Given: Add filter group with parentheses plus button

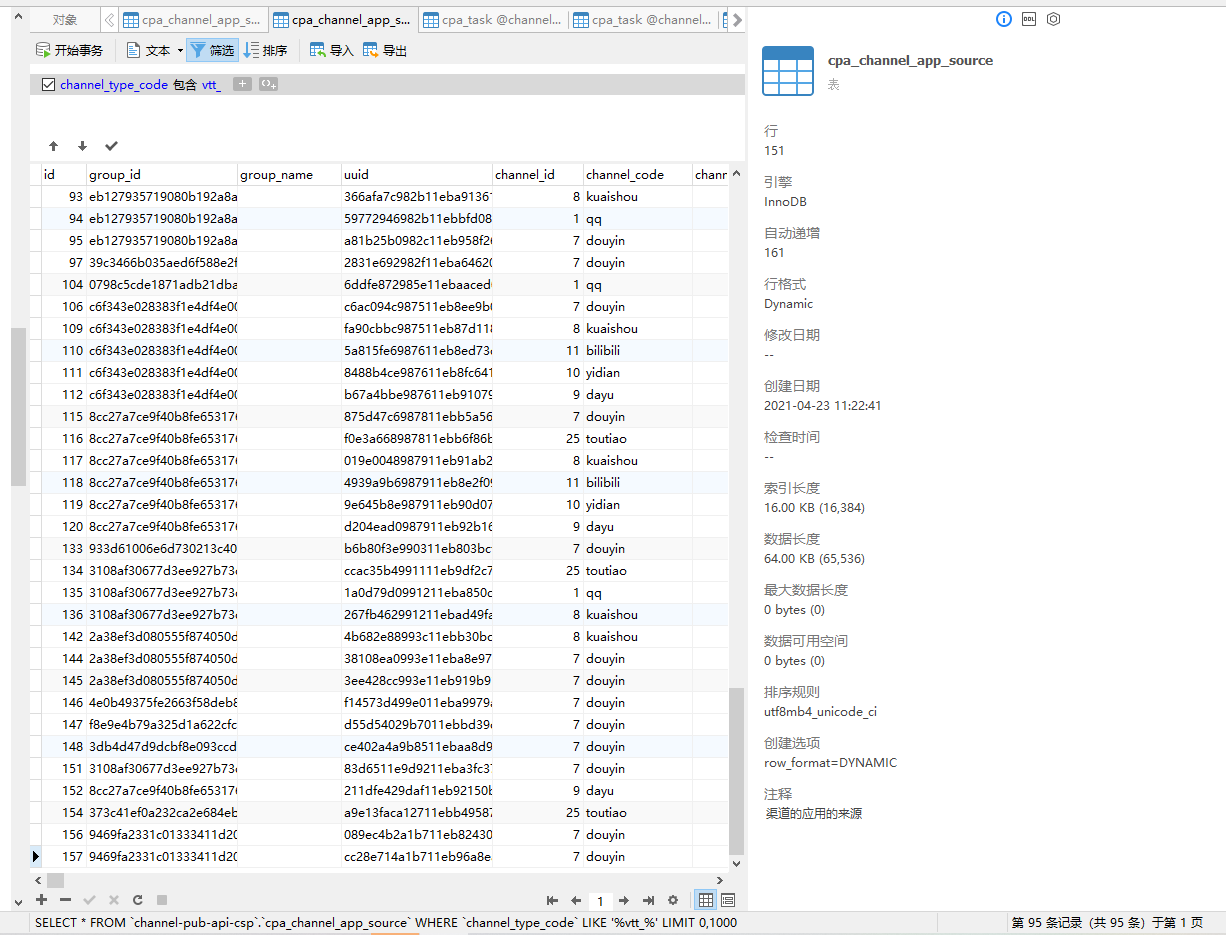Looking at the screenshot, I should click(x=268, y=85).
